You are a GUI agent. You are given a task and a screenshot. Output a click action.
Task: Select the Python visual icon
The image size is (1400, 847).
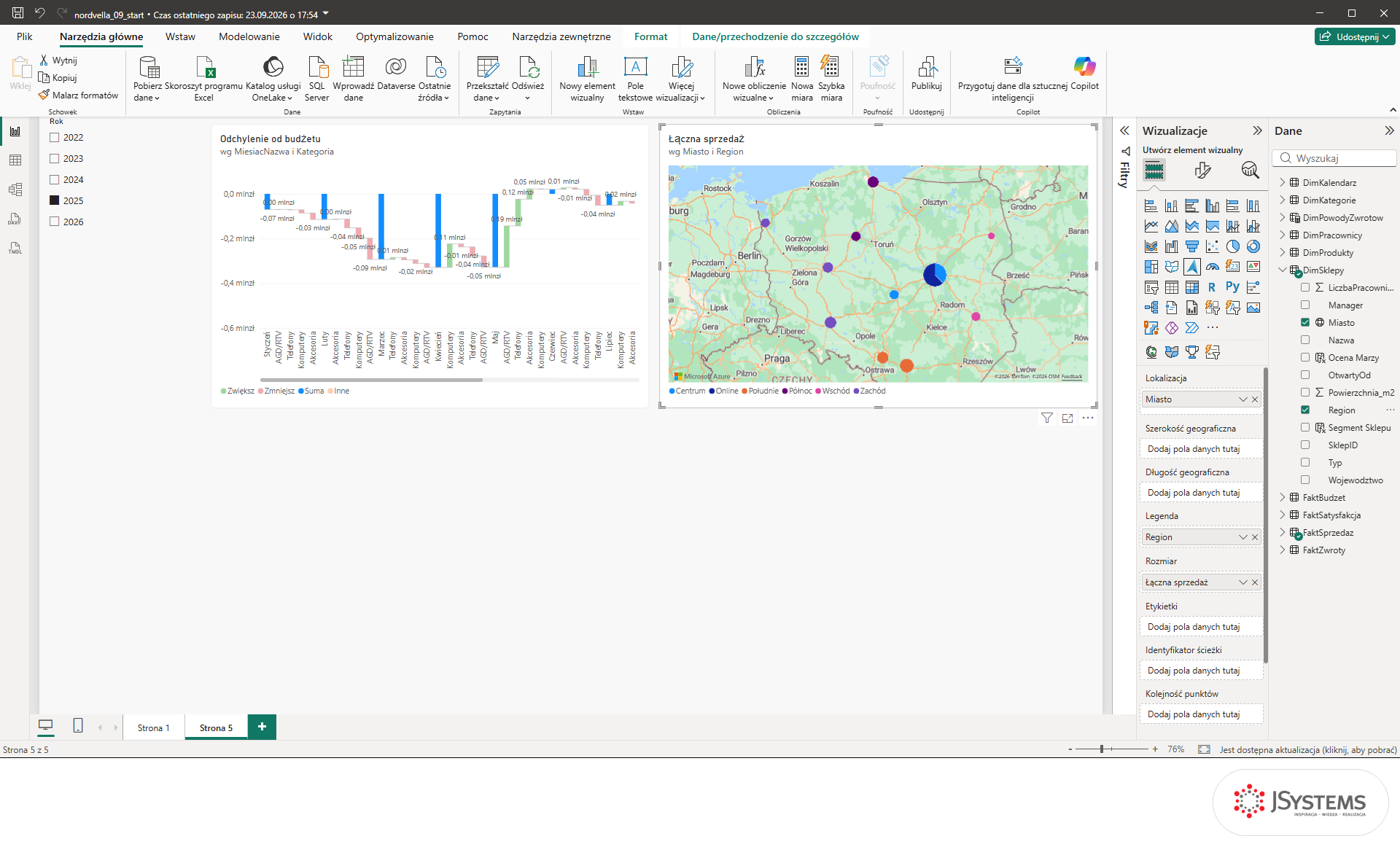(1232, 287)
